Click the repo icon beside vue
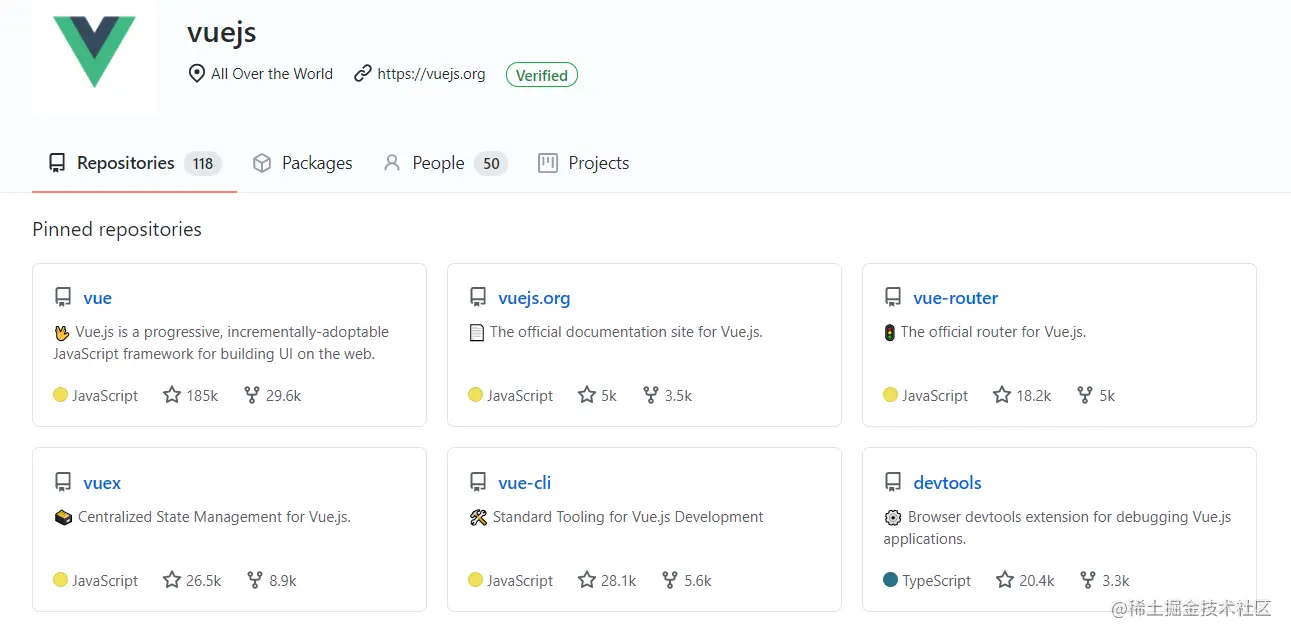1291x638 pixels. coord(63,298)
